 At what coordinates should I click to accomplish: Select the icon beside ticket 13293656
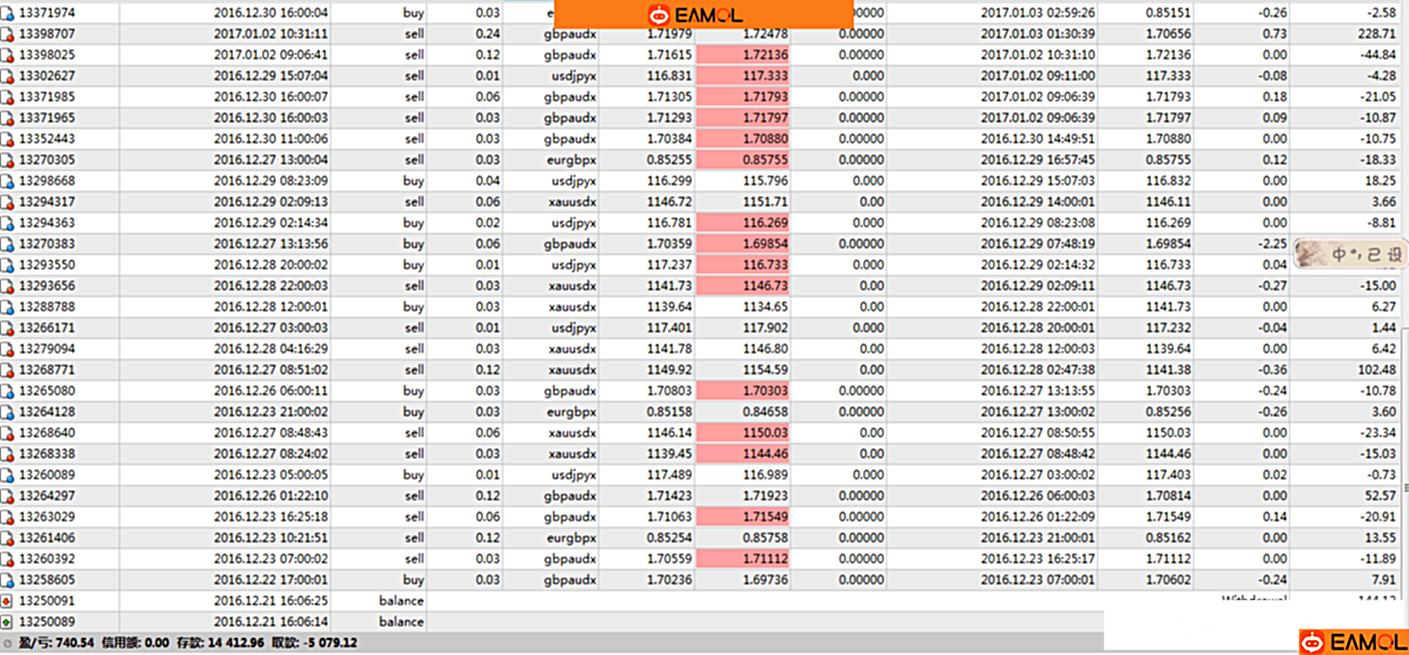pos(7,286)
